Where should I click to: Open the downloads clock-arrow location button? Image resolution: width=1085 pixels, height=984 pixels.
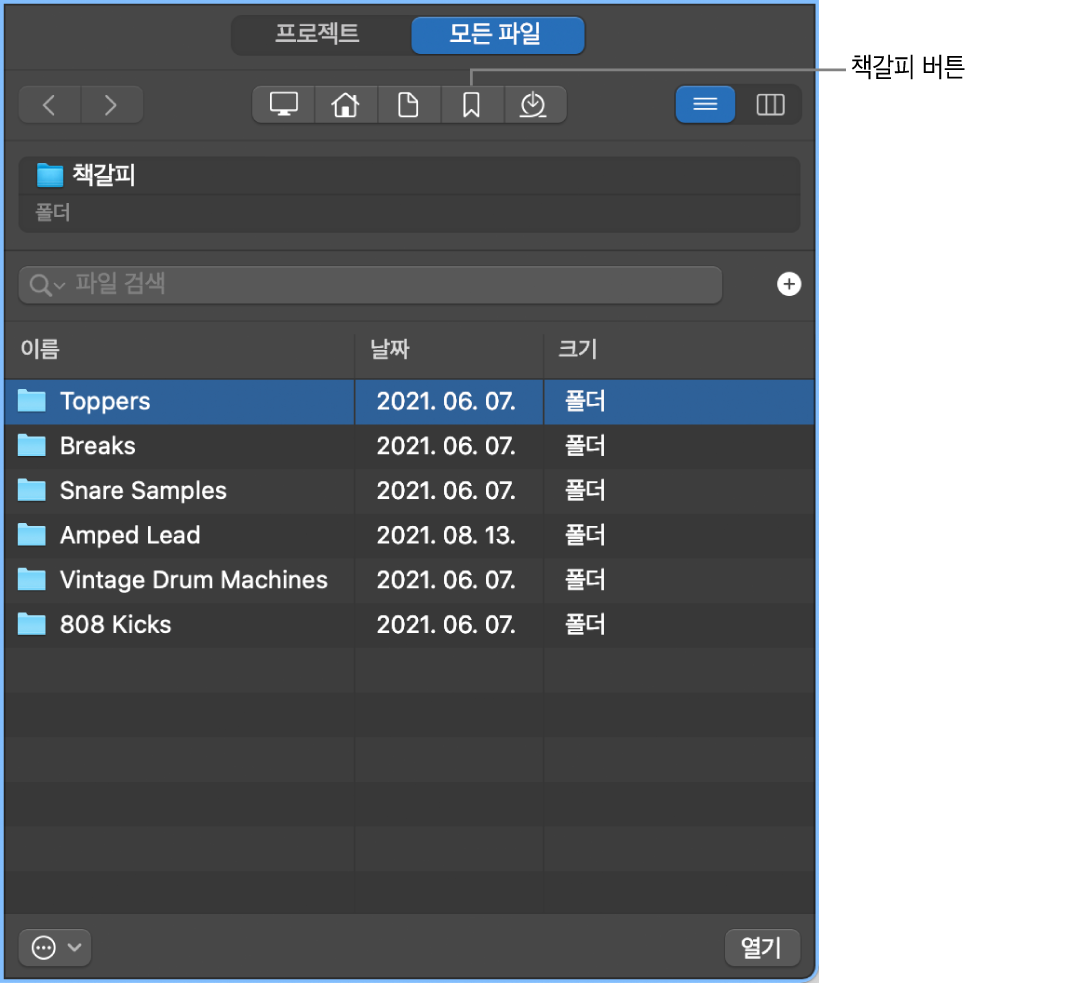(535, 105)
